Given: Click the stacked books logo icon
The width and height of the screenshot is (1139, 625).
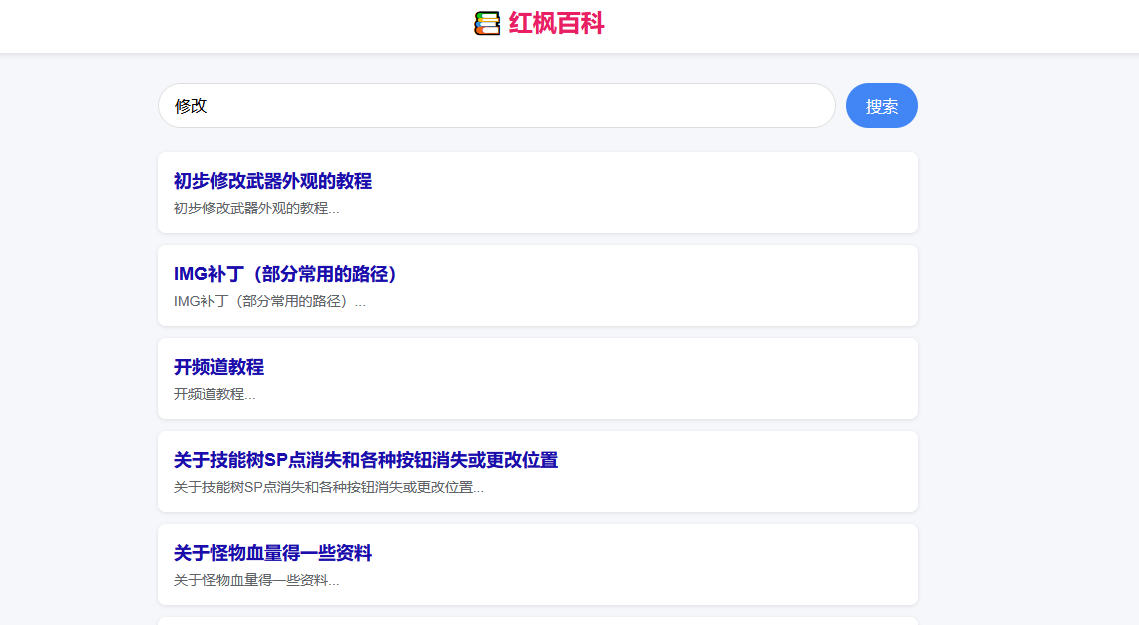Looking at the screenshot, I should click(x=487, y=23).
